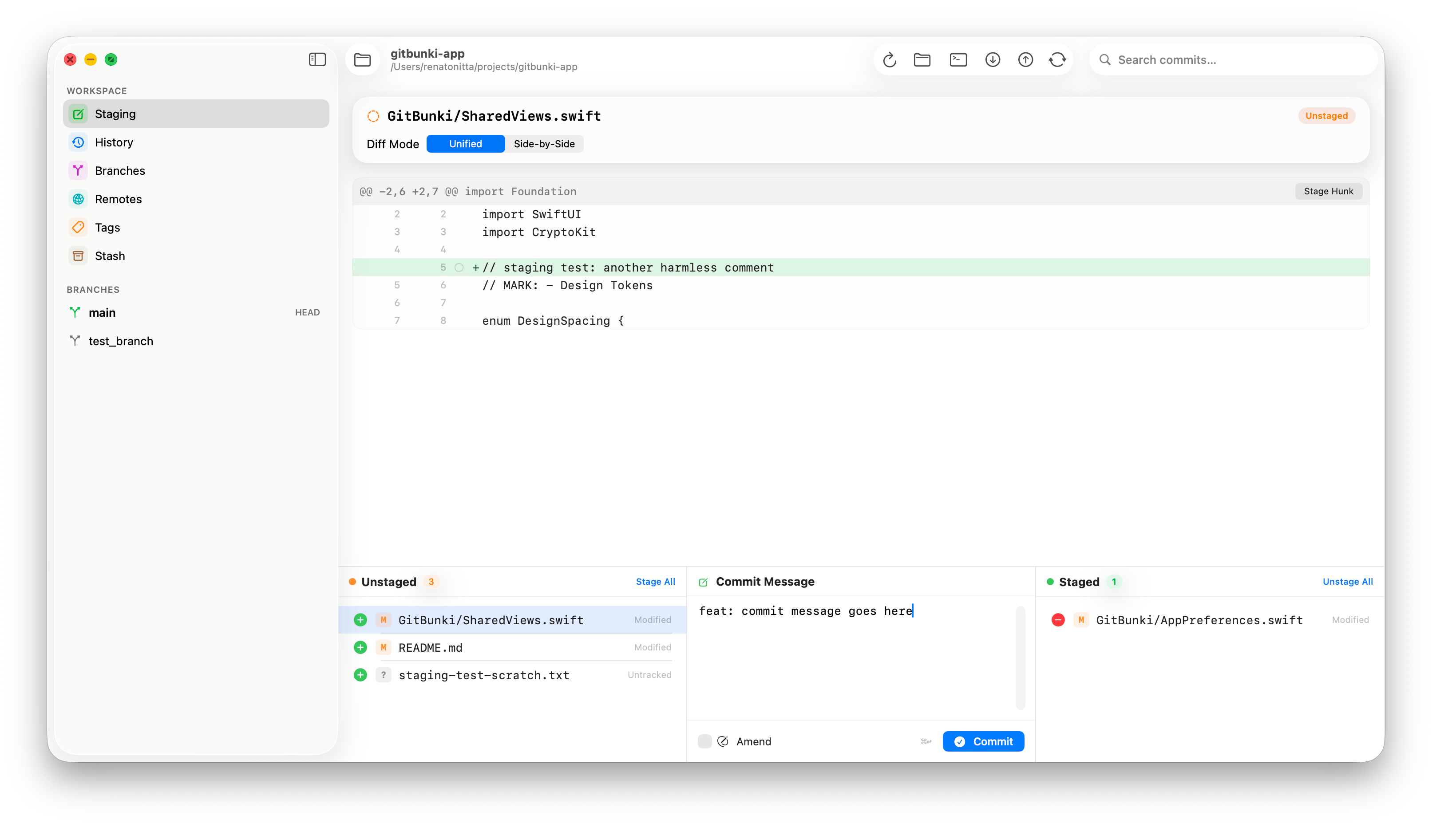This screenshot has height=827, width=1456.
Task: Select test_branch in sidebar
Action: [x=196, y=341]
